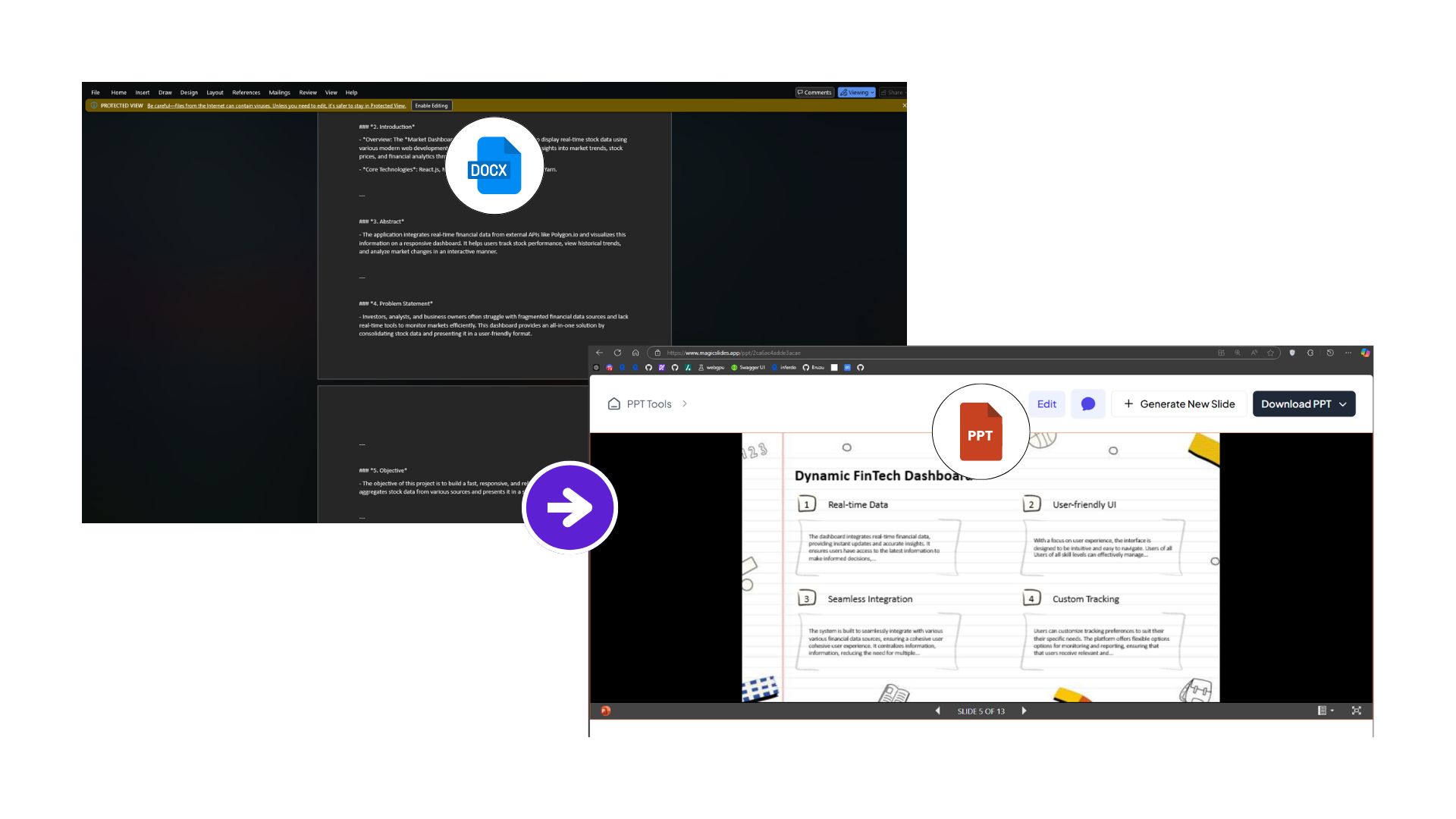Open slide view options with bottom-right chevron

point(1327,711)
